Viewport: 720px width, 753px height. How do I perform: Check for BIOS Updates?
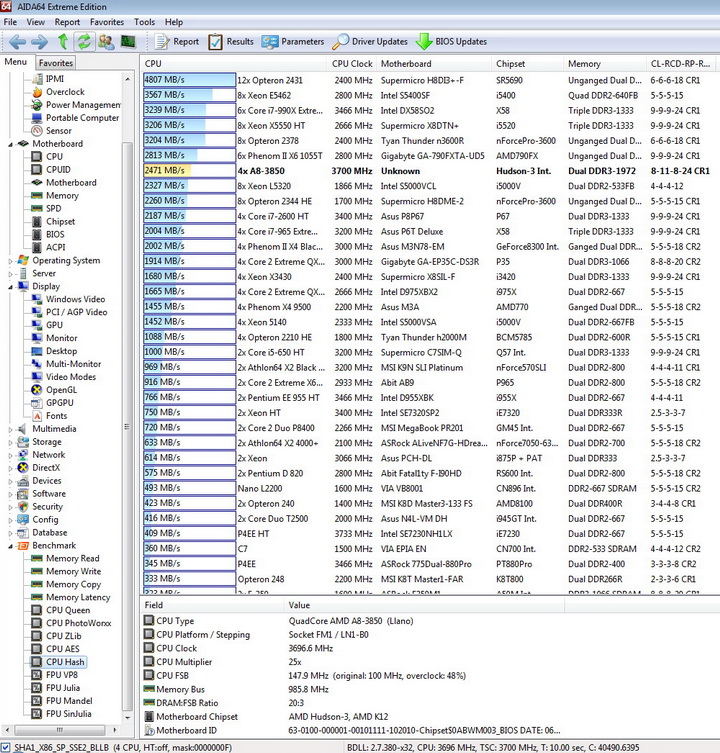452,42
